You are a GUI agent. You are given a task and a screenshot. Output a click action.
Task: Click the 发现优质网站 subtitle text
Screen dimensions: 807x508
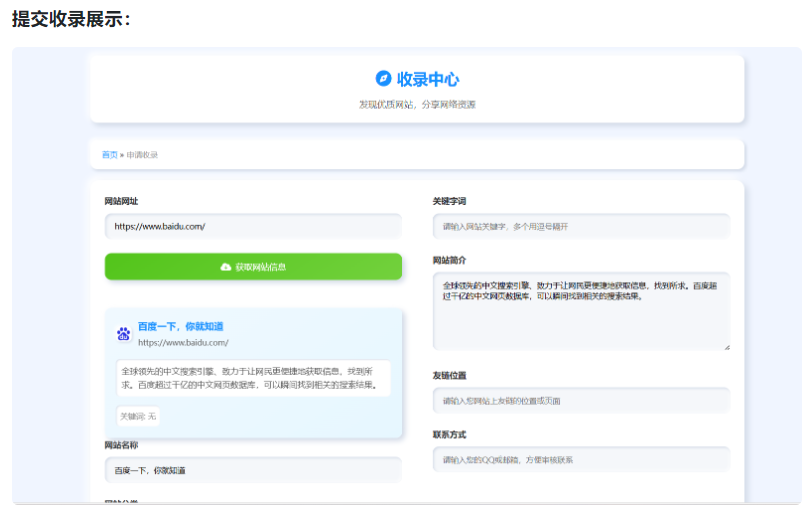coord(417,104)
